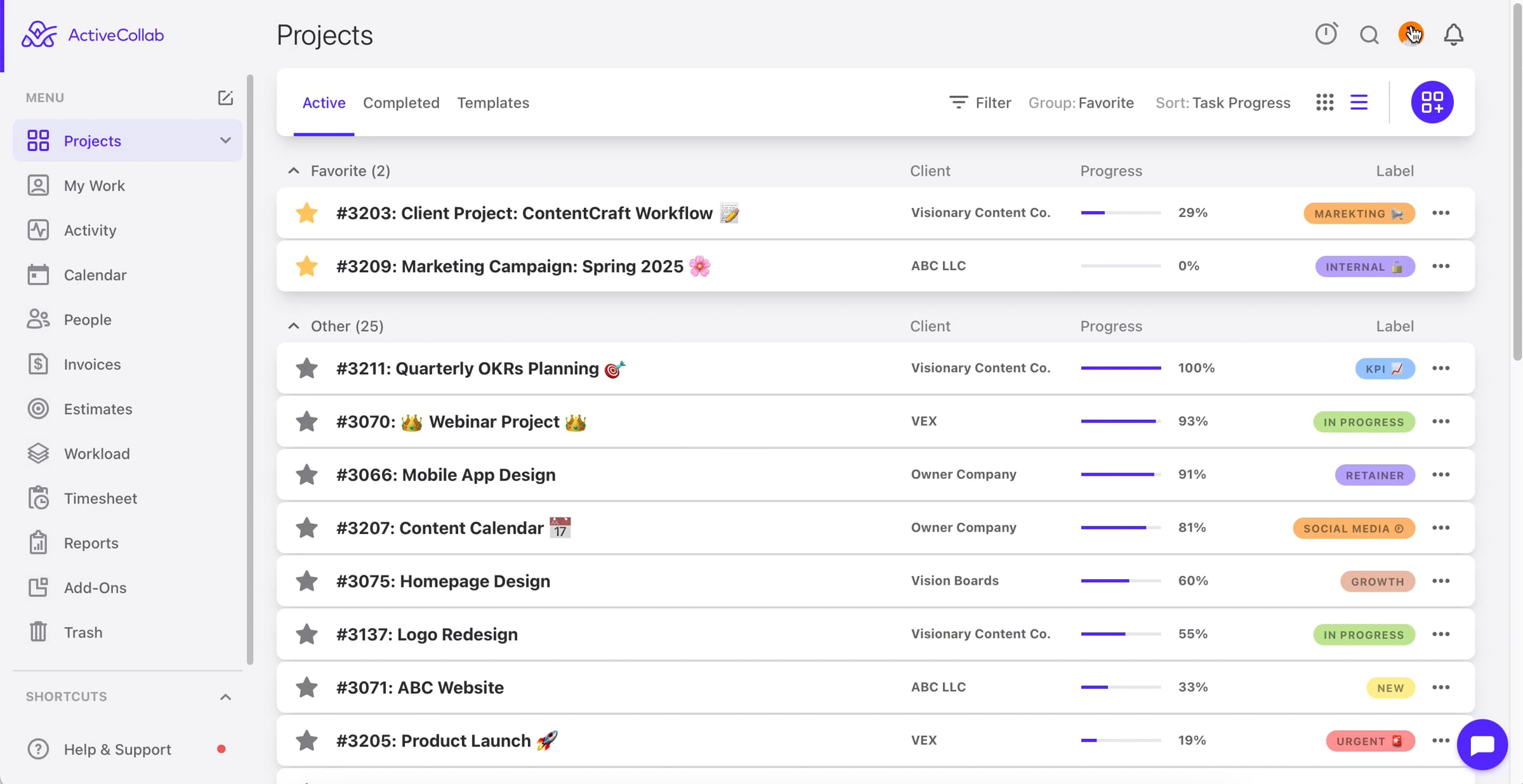
Task: Switch to the Active tab
Action: (324, 103)
